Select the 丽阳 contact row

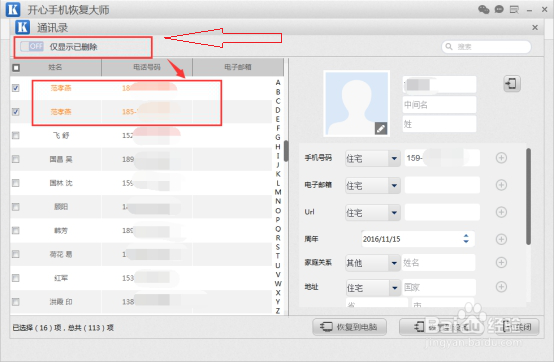pyautogui.click(x=141, y=207)
